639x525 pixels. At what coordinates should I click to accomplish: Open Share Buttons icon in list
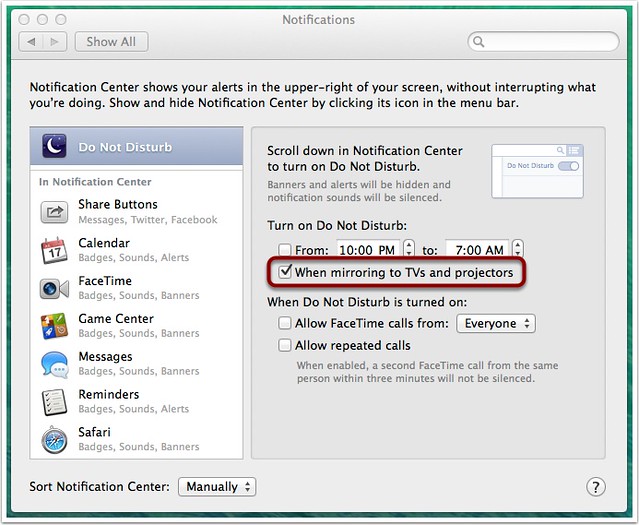(54, 212)
